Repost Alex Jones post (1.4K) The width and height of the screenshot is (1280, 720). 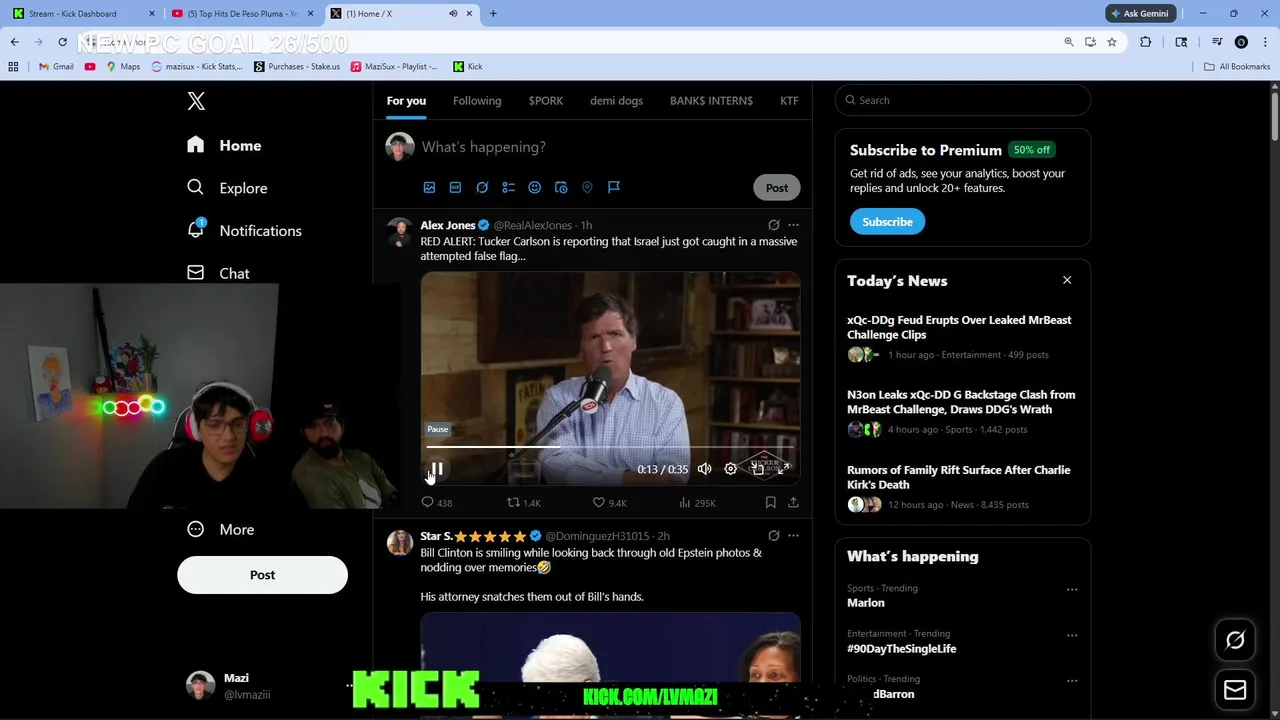coord(523,503)
